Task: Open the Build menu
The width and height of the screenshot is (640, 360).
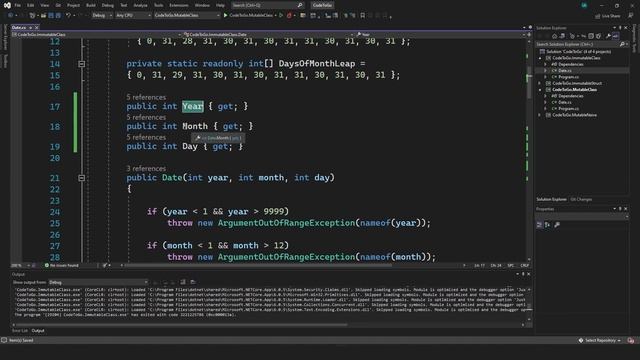Action: 91,5
